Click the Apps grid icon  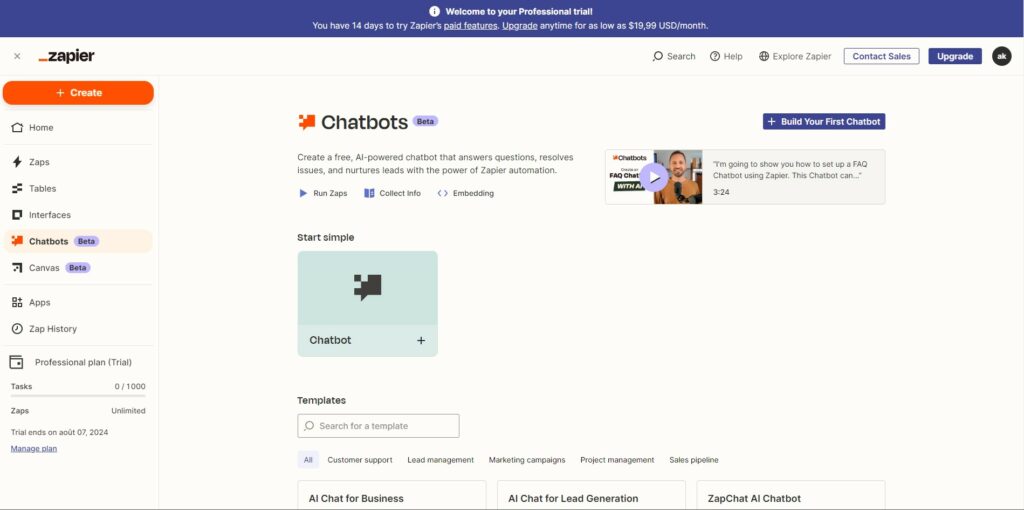click(18, 302)
